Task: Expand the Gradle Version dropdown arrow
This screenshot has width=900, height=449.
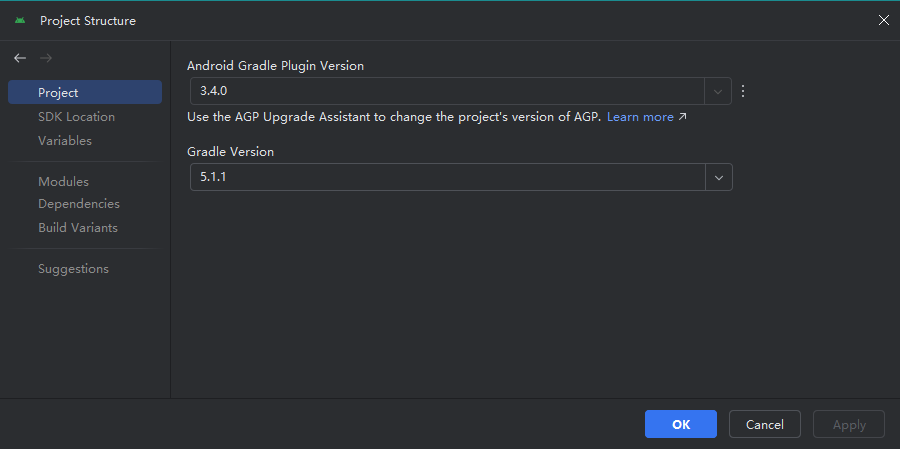Action: click(x=718, y=177)
